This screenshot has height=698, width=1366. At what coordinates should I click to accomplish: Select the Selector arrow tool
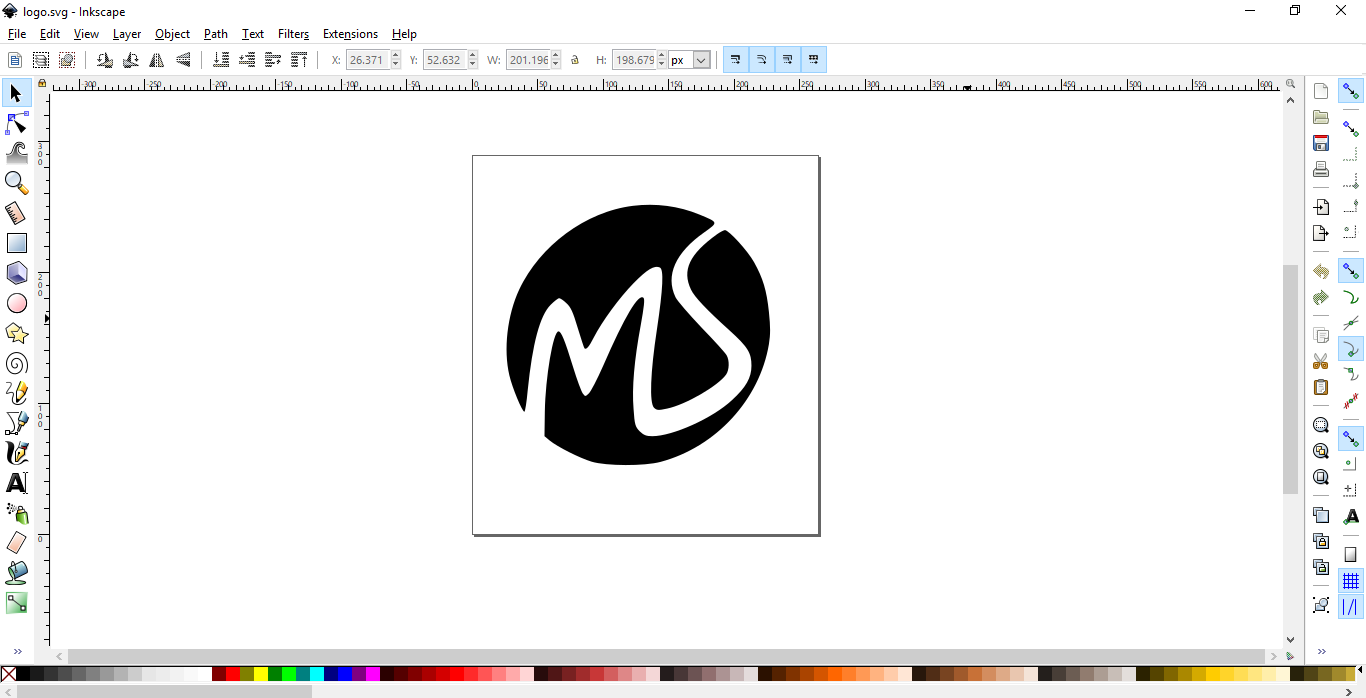point(16,94)
